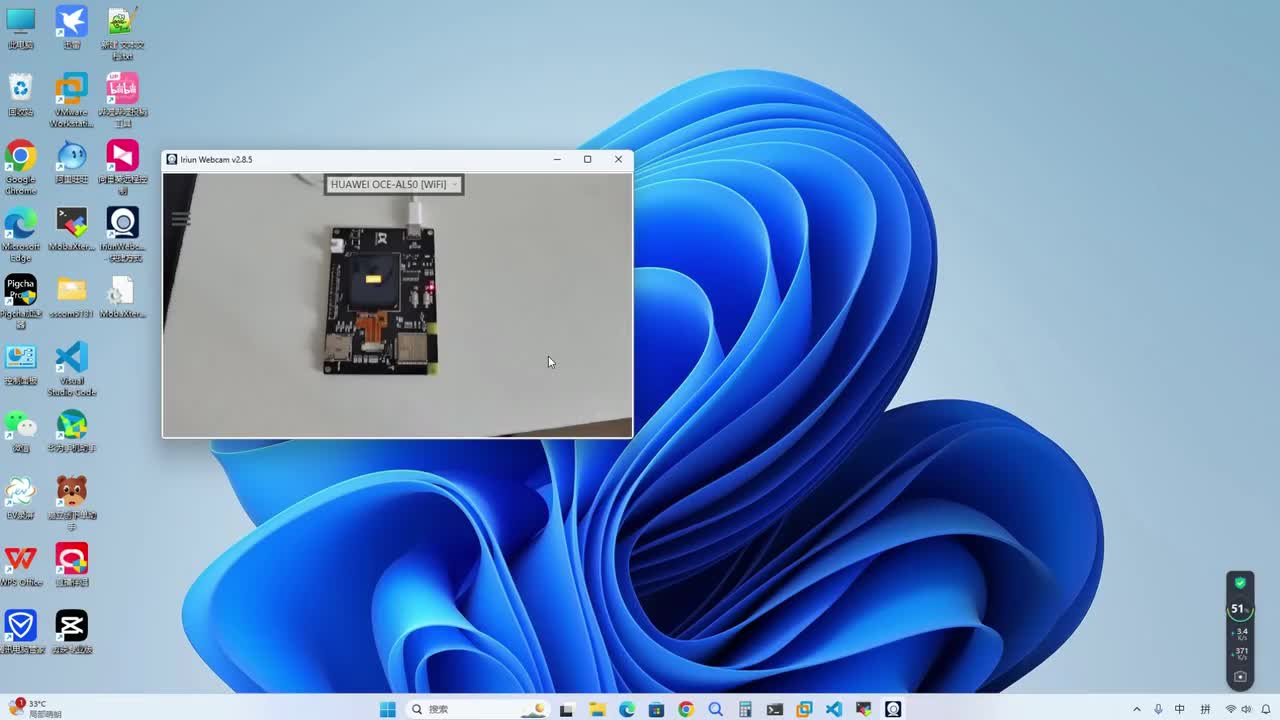
Task: Select the Xunlei bird desktop shortcut
Action: [71, 27]
